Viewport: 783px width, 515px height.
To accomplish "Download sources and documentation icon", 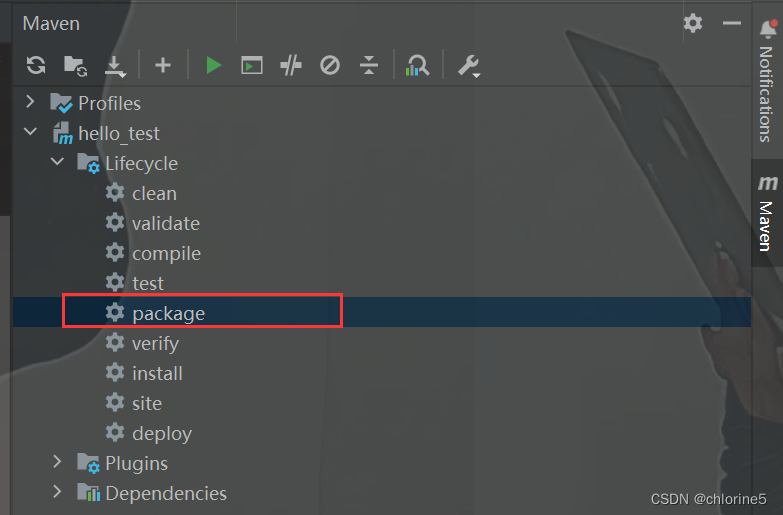I will (x=115, y=66).
